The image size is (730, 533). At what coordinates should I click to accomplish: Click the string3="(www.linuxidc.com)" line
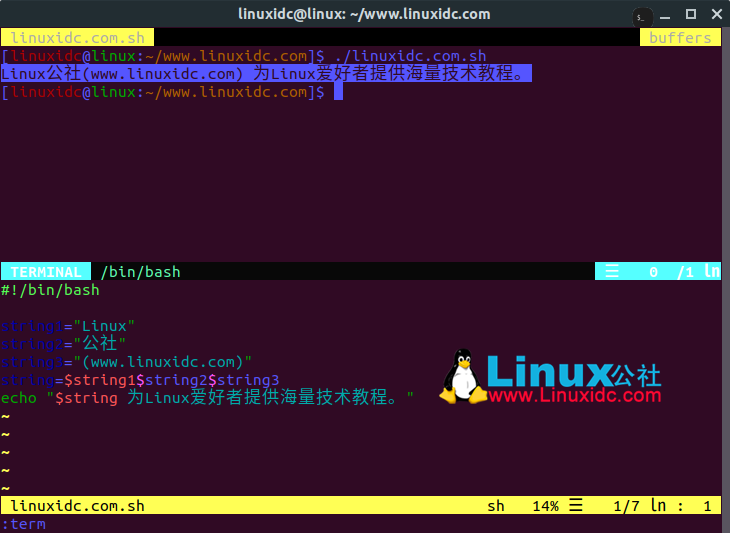tap(127, 362)
